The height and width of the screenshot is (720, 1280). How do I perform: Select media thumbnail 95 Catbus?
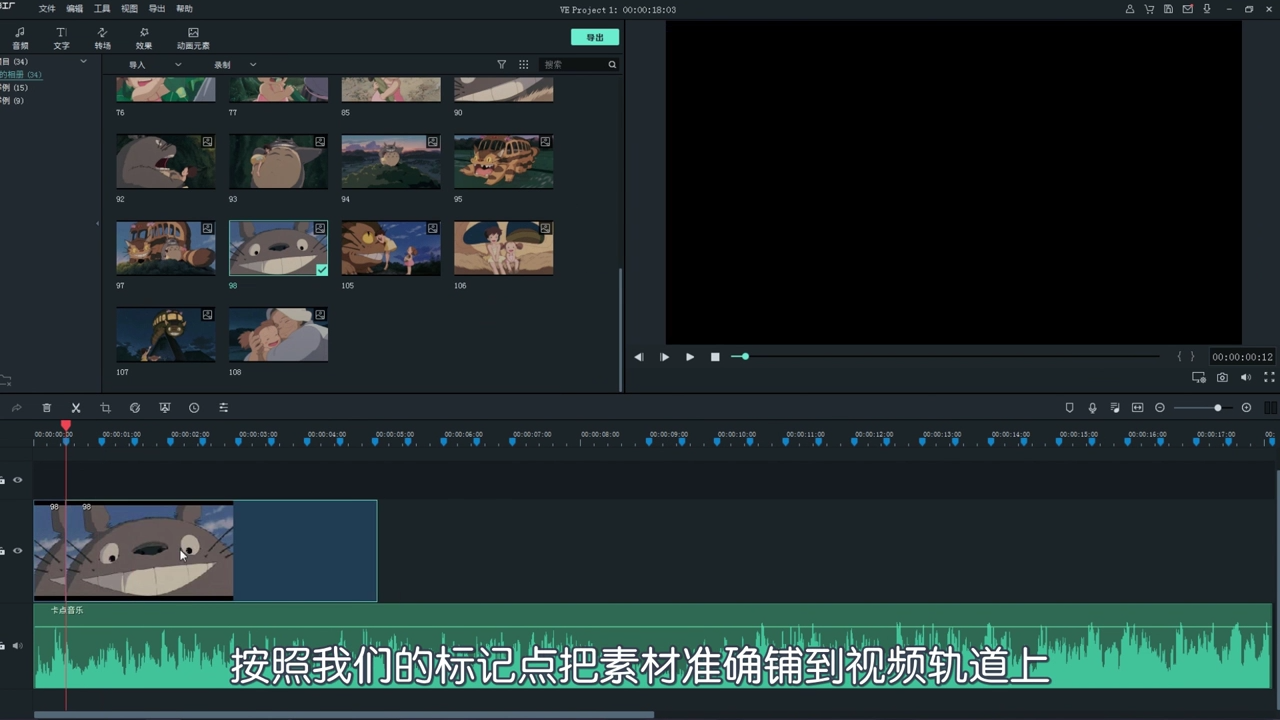click(503, 161)
